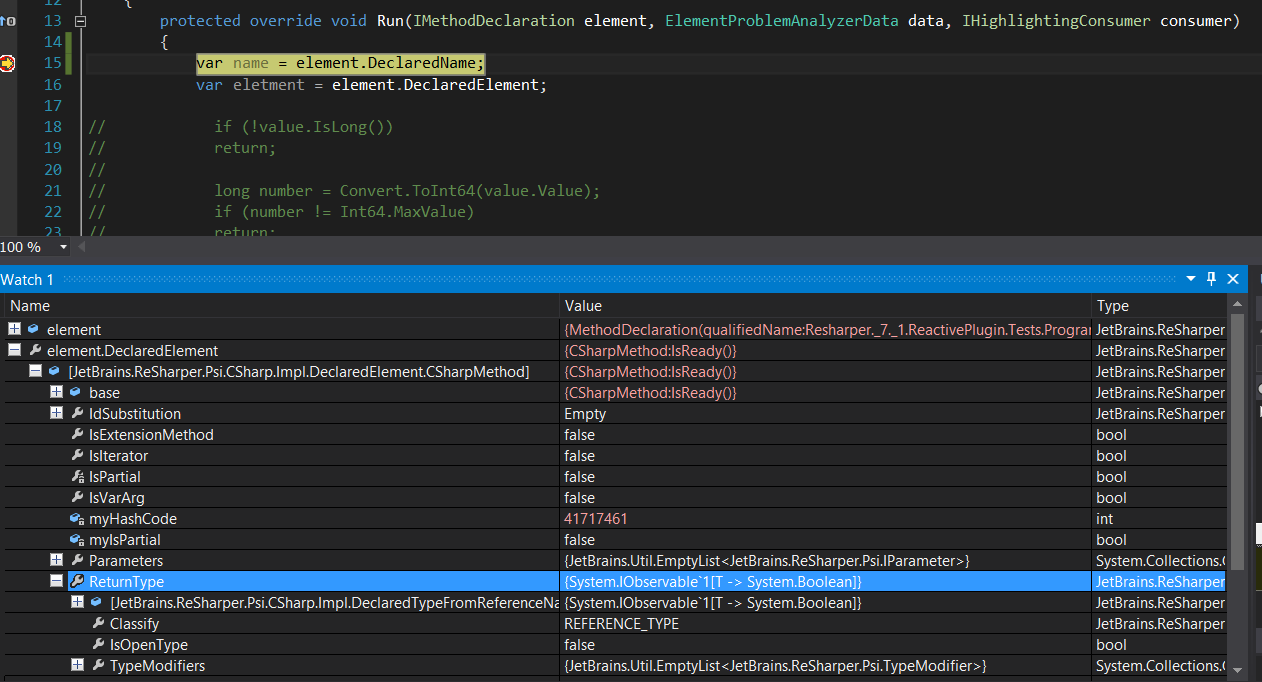1262x682 pixels.
Task: Collapse the ReturnType node
Action: [x=56, y=581]
